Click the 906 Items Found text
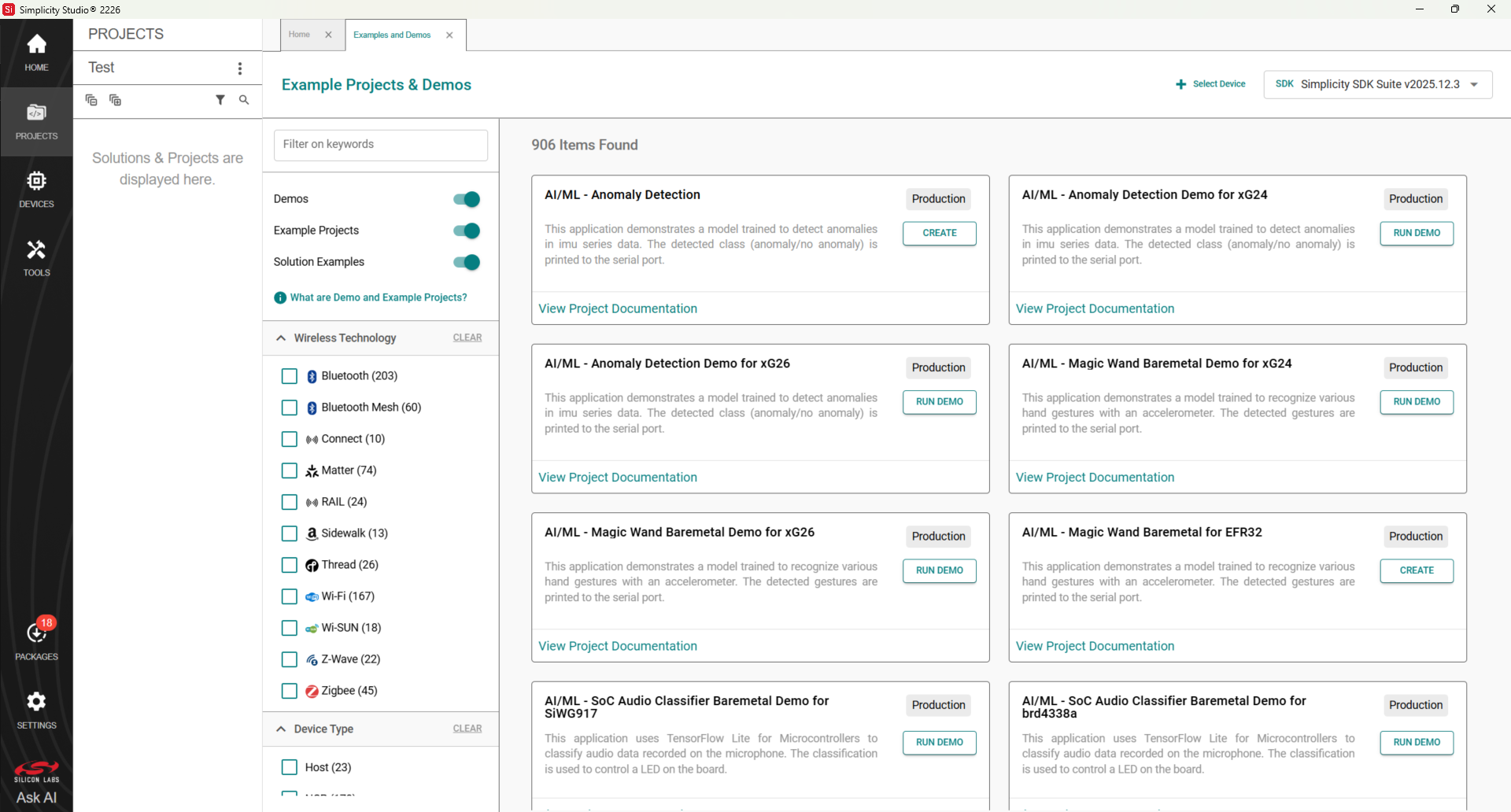Image resolution: width=1511 pixels, height=812 pixels. [585, 145]
